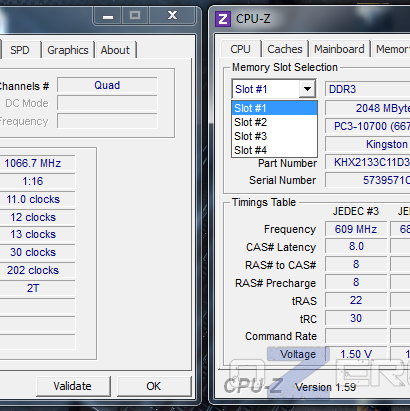Click the 8.0 CAS# Latency value
410x411 pixels.
tap(356, 247)
